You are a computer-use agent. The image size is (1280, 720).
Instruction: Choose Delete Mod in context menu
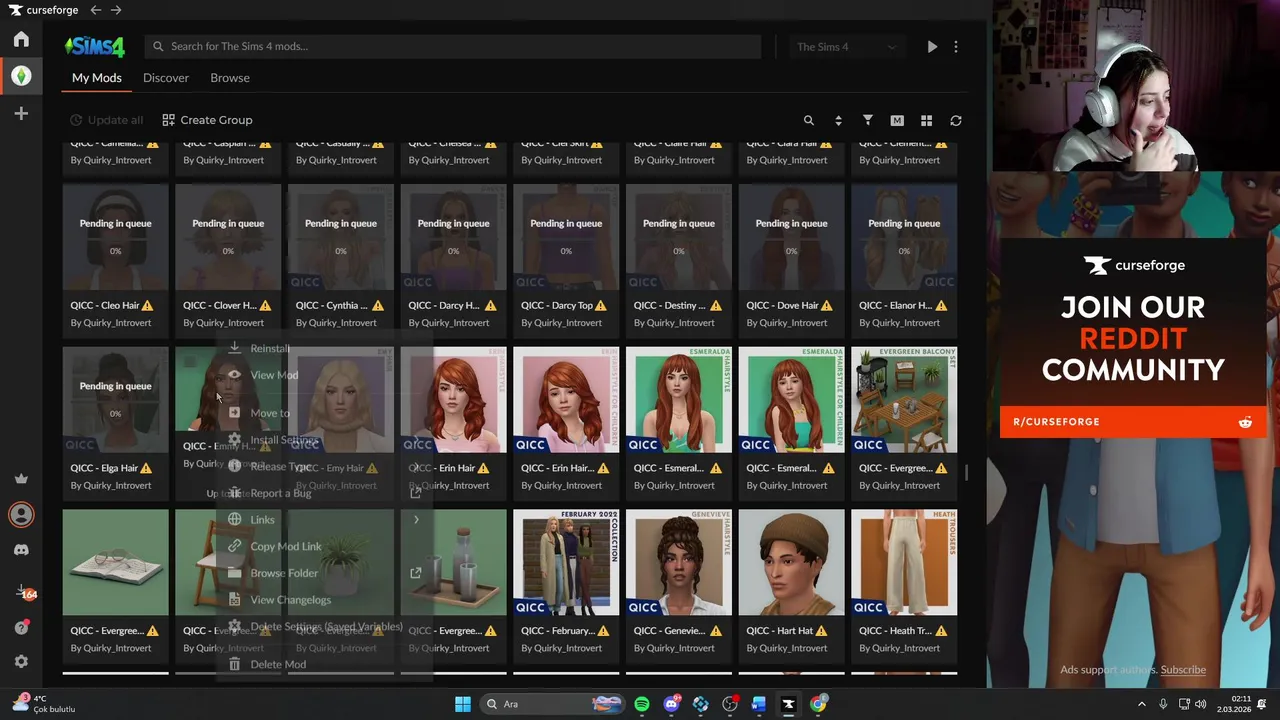pos(278,664)
